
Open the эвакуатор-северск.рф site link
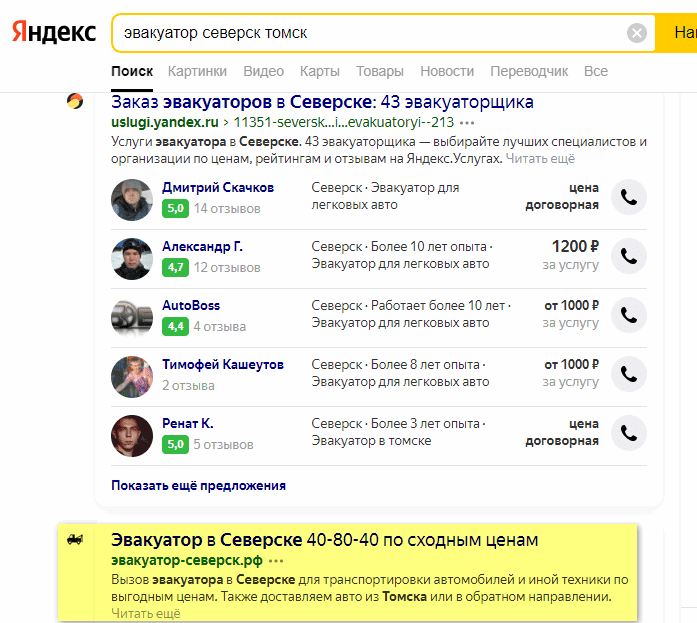tap(187, 560)
